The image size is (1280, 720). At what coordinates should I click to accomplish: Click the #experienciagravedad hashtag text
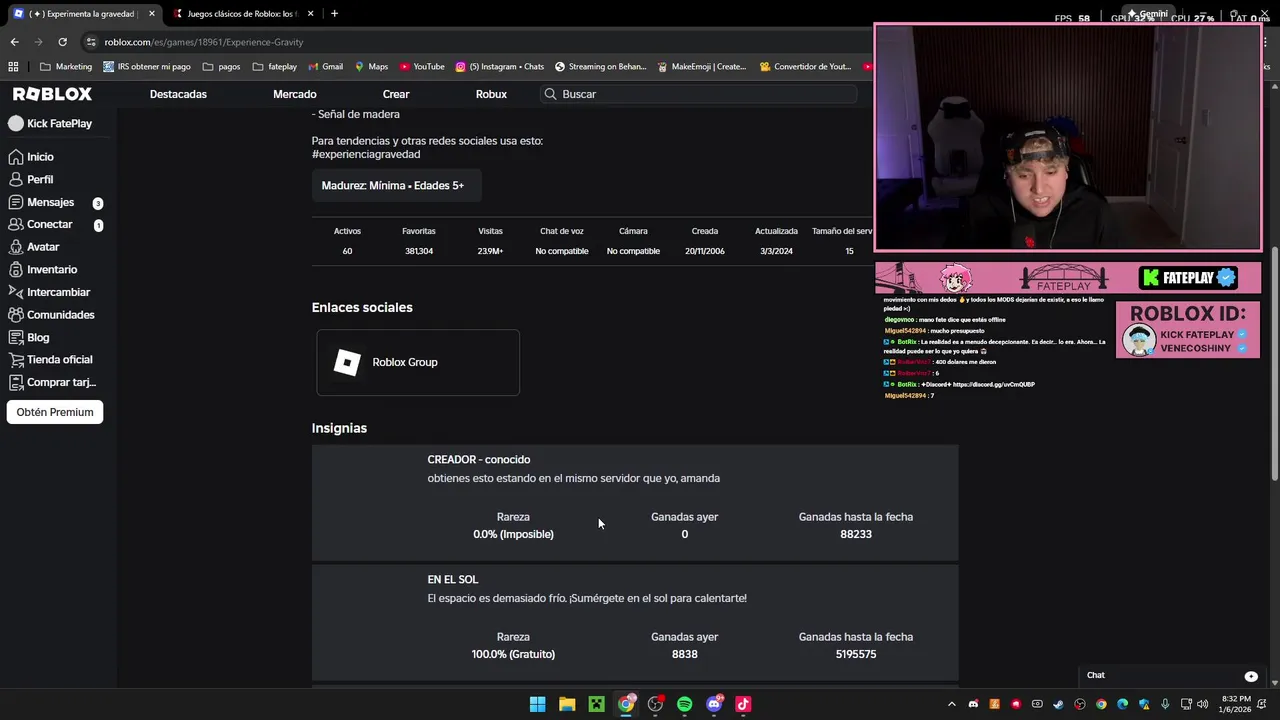366,155
